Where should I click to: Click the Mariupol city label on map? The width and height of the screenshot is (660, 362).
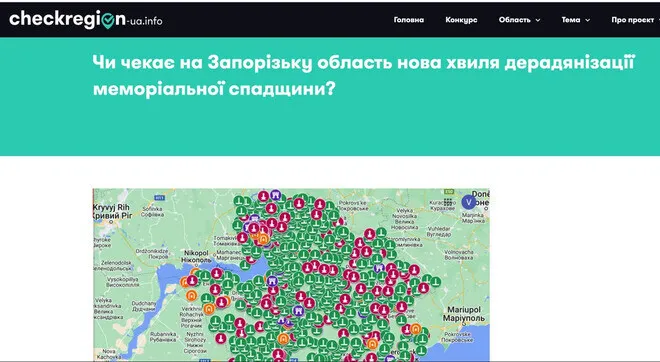coord(463,314)
